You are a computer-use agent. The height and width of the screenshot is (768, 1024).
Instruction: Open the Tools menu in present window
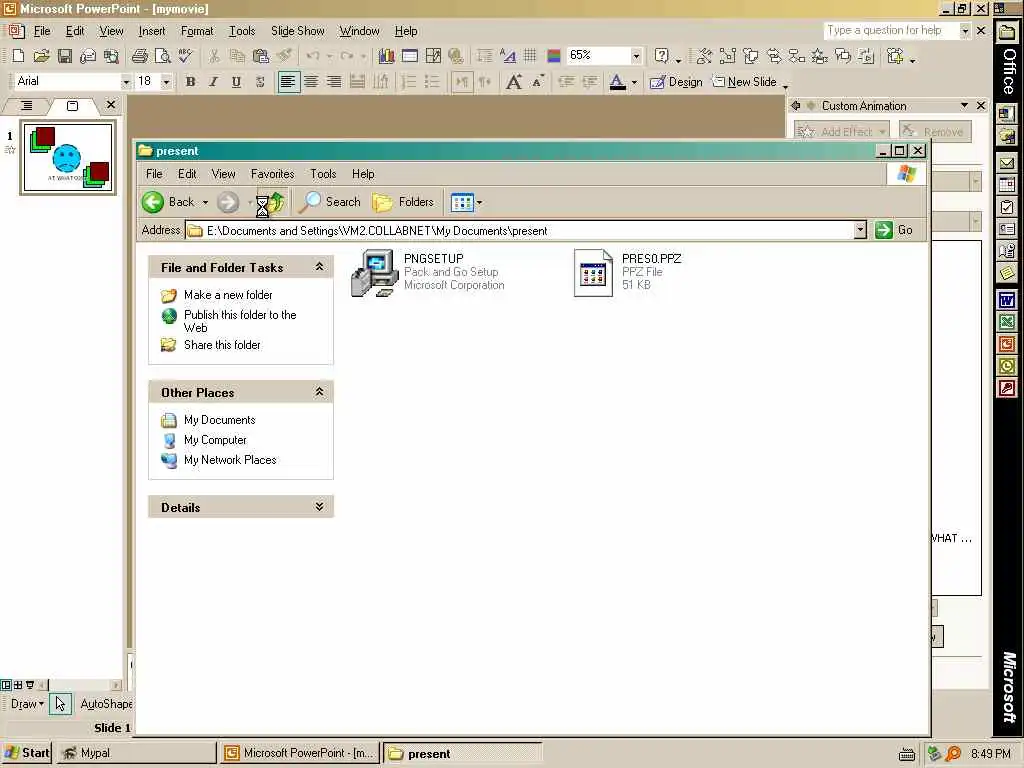[x=323, y=174]
